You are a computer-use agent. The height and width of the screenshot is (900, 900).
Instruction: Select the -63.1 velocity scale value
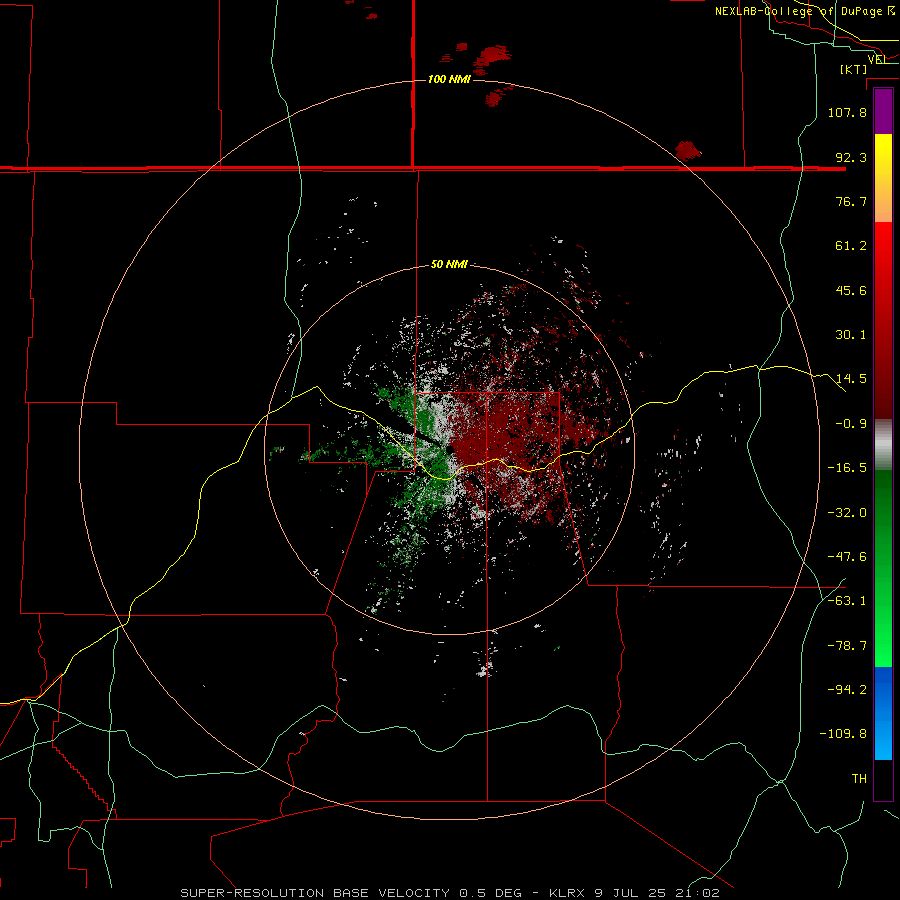coord(847,601)
